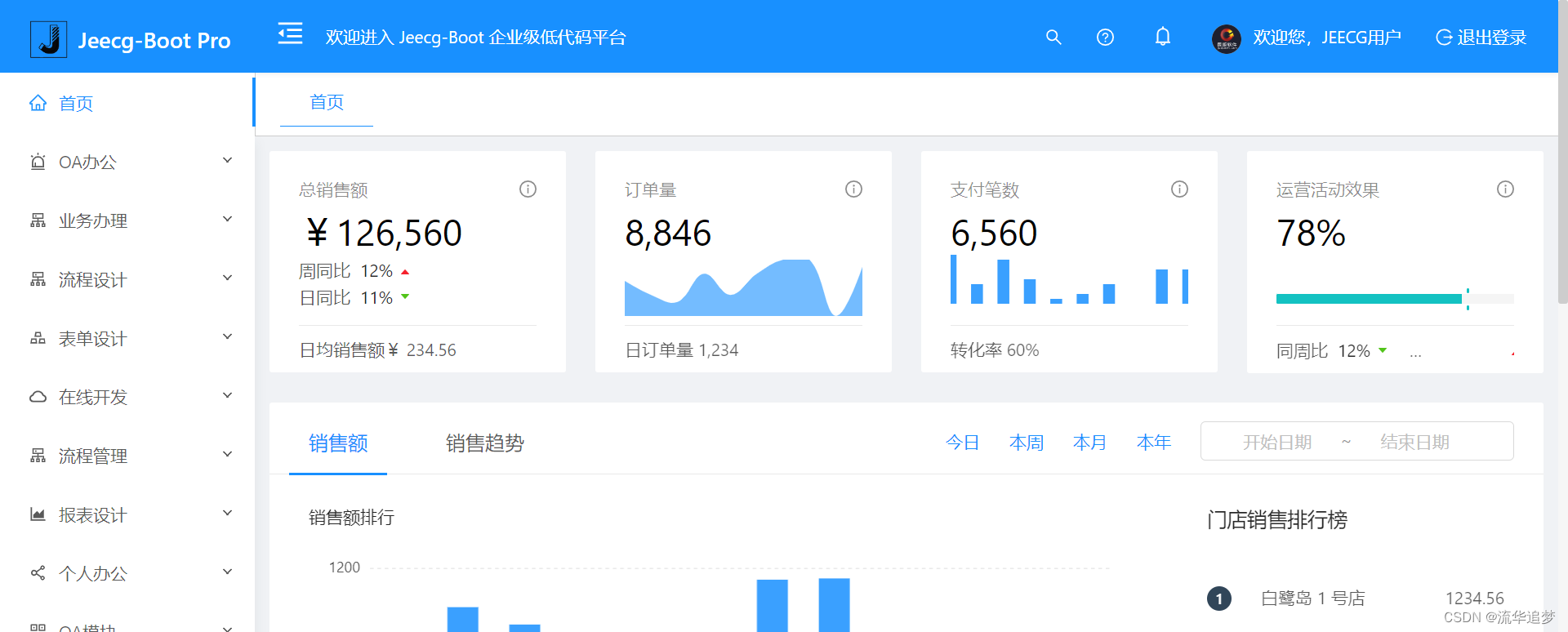
Task: Expand the 报表设计 menu chevron
Action: coord(228,514)
